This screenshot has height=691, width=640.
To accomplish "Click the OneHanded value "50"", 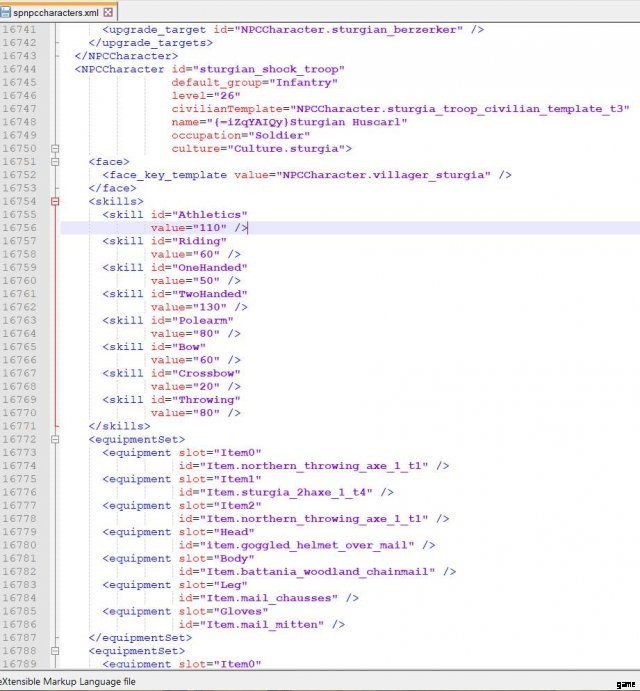I will 206,281.
